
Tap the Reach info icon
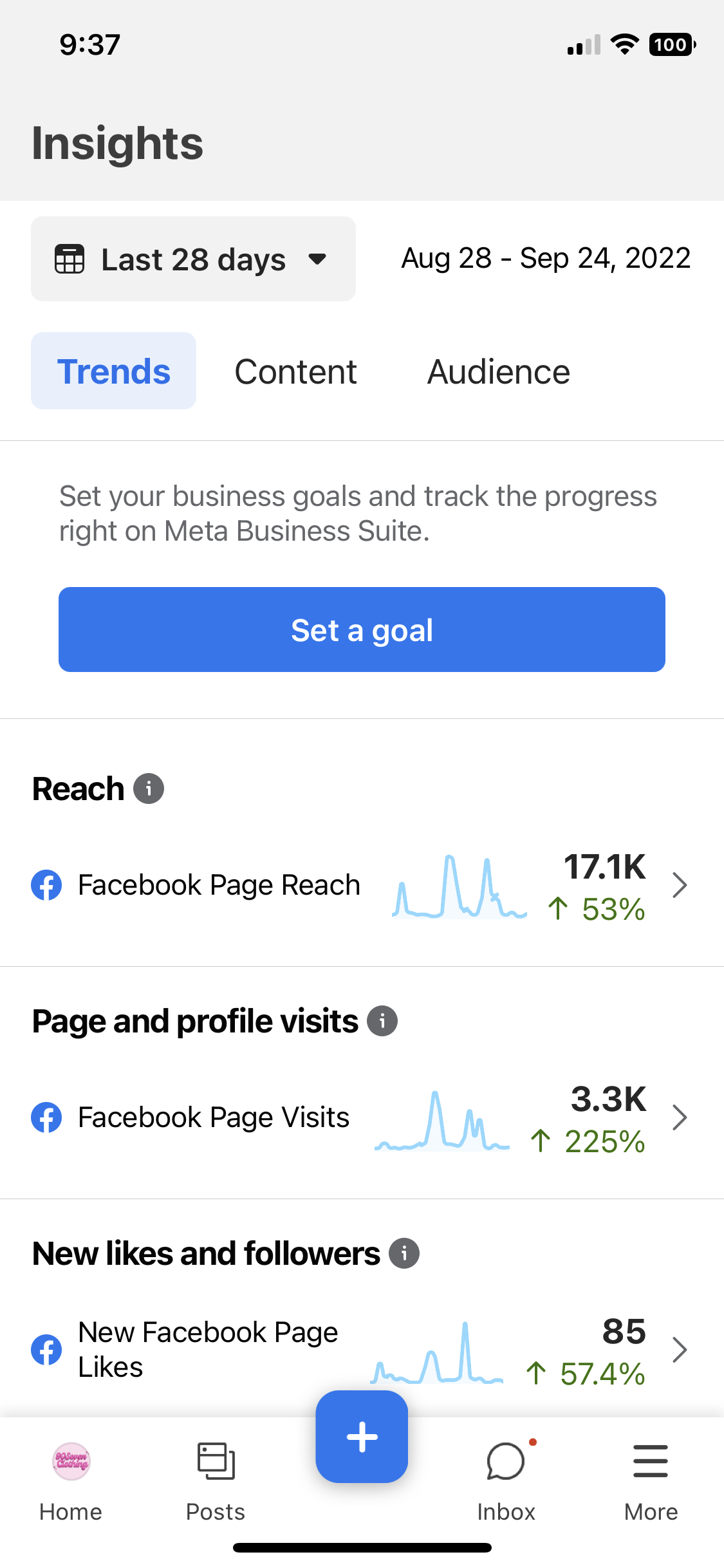tap(149, 789)
